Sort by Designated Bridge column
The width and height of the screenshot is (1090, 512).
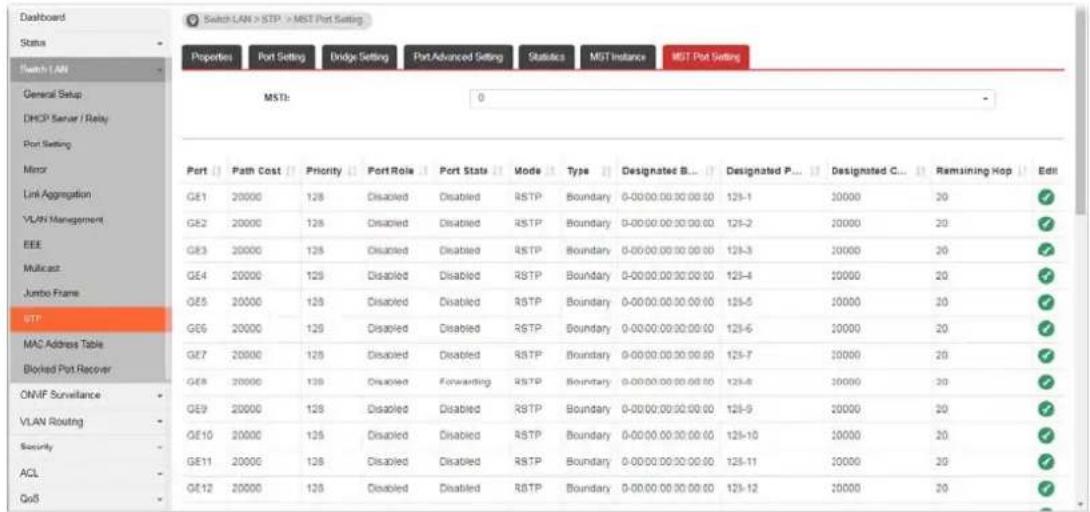pyautogui.click(x=668, y=171)
